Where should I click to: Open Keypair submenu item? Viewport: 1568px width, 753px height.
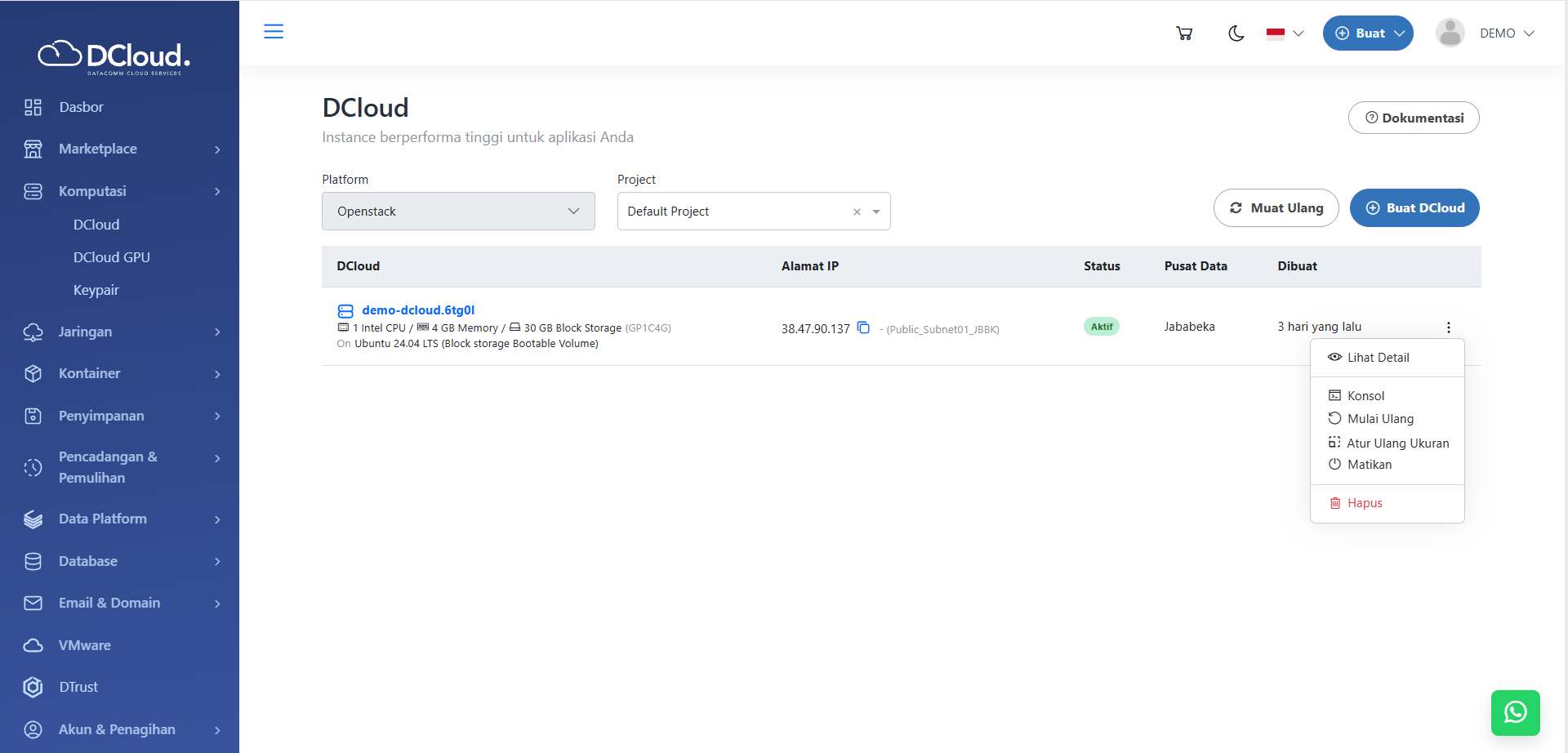tap(96, 290)
